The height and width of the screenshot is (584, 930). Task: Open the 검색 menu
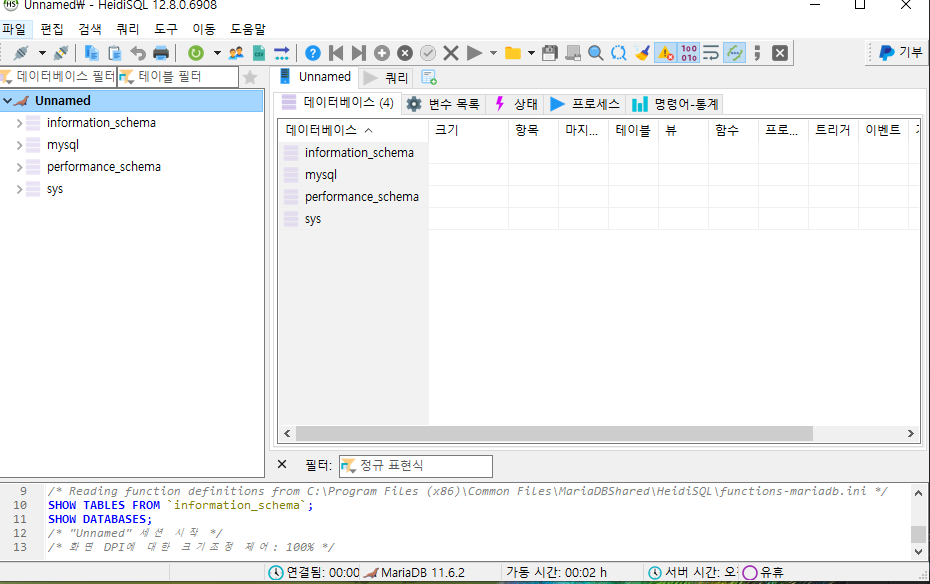click(x=90, y=29)
